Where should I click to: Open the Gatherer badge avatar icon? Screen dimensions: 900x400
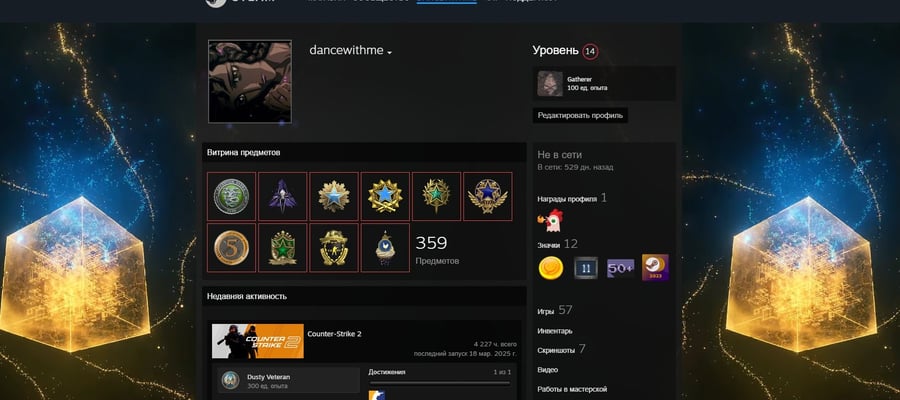click(x=550, y=83)
